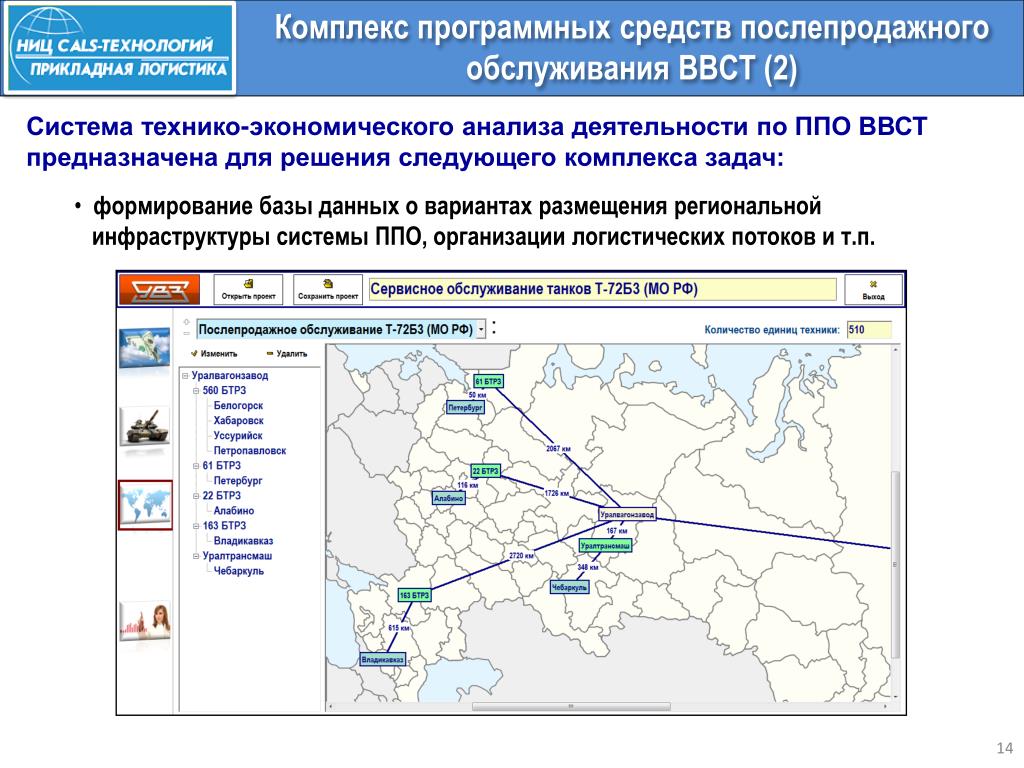The width and height of the screenshot is (1024, 768).
Task: Collapse the 61 БТРЗ tree node
Action: 196,466
